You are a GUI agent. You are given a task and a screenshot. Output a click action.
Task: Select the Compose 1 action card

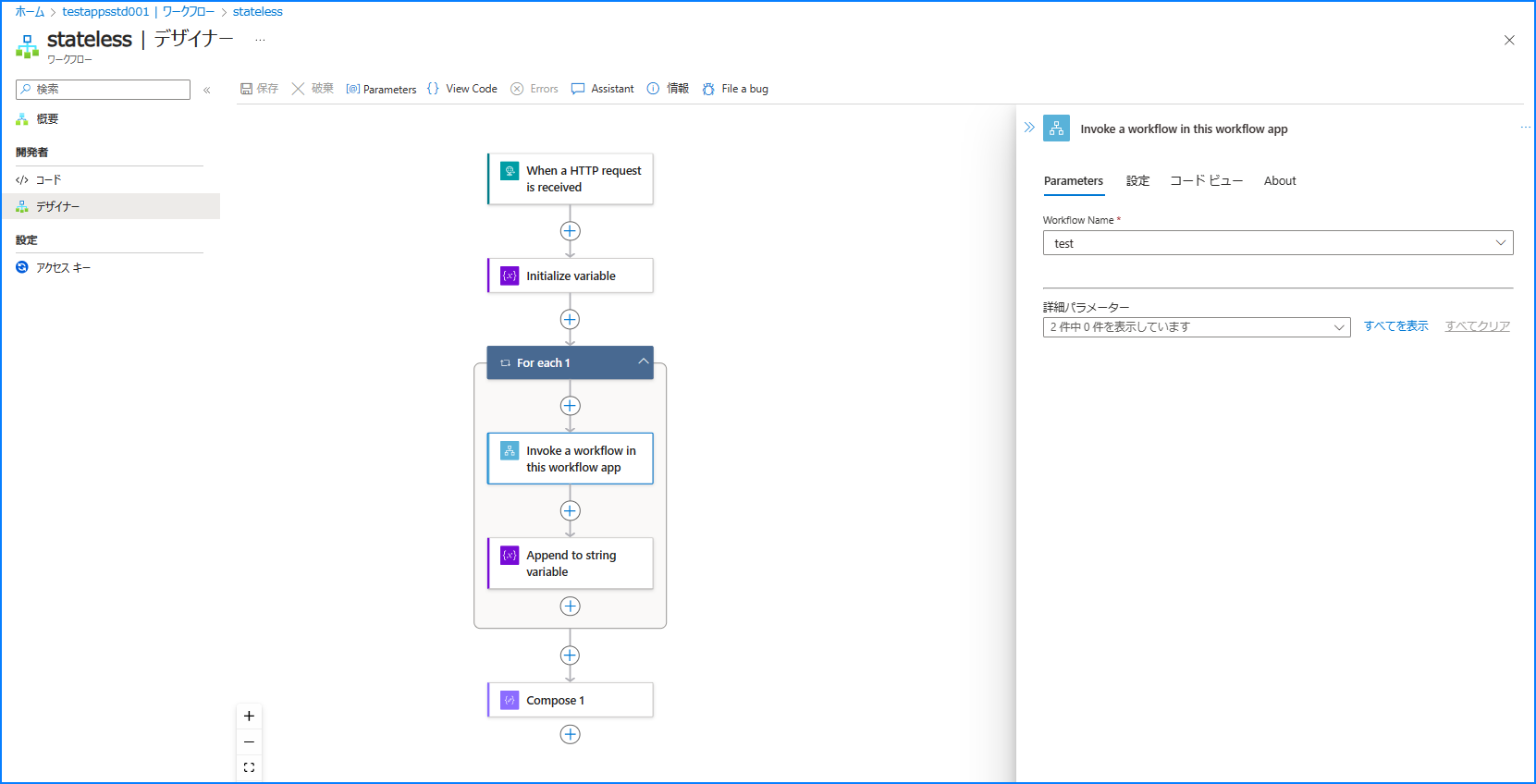tap(571, 700)
